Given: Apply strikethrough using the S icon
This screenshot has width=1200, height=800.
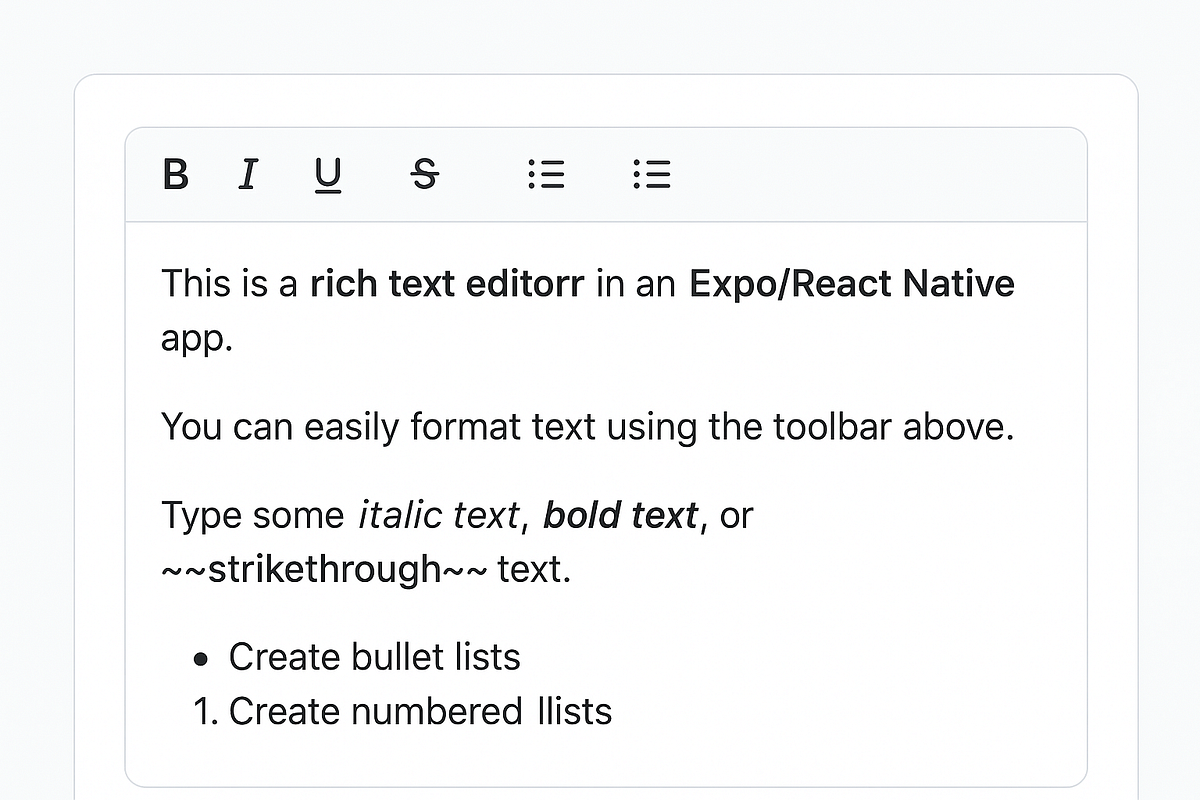Looking at the screenshot, I should (x=424, y=175).
